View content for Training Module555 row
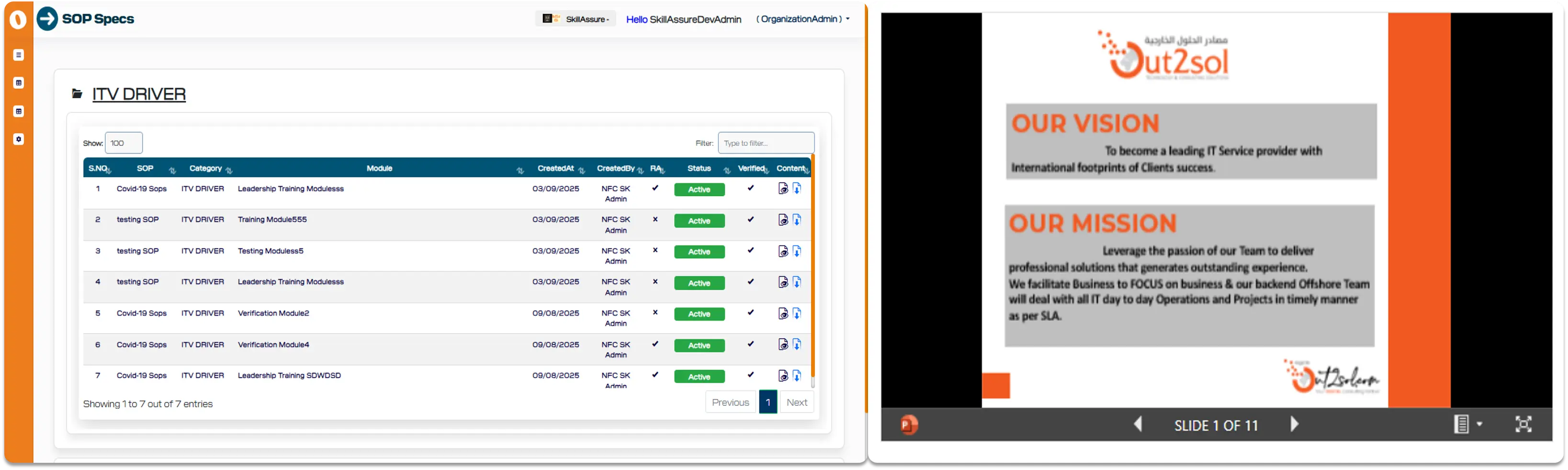Screen dimensions: 1568x470 [783, 220]
